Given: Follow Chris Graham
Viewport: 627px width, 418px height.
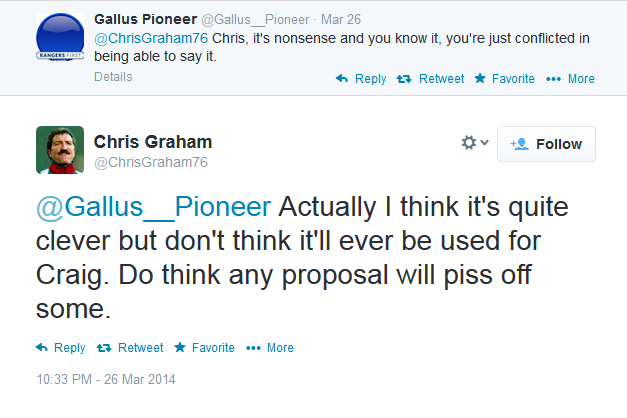Looking at the screenshot, I should pyautogui.click(x=546, y=144).
